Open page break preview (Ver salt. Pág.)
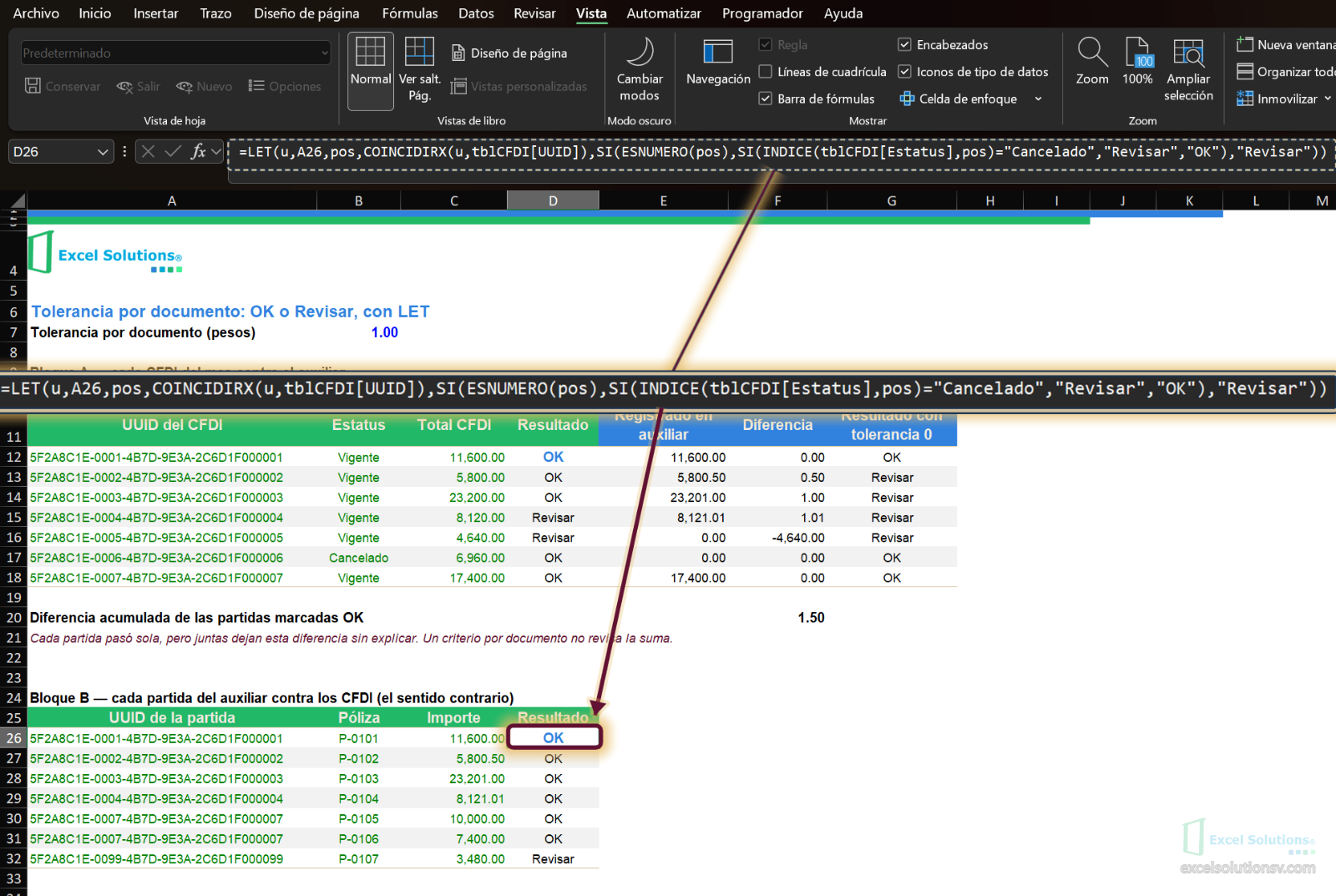This screenshot has width=1336, height=896. (x=419, y=71)
